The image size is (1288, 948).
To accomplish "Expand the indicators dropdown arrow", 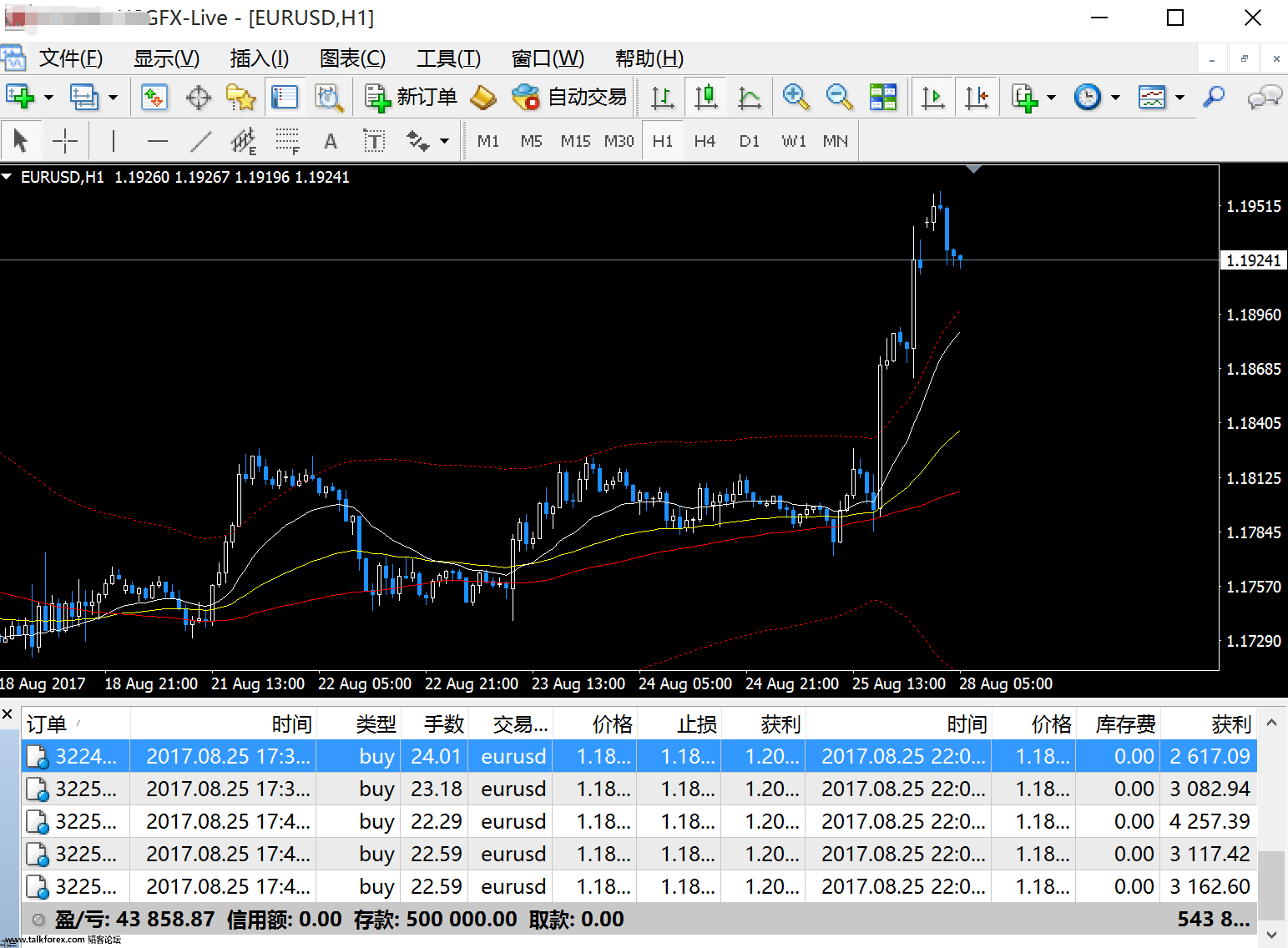I will 1051,97.
